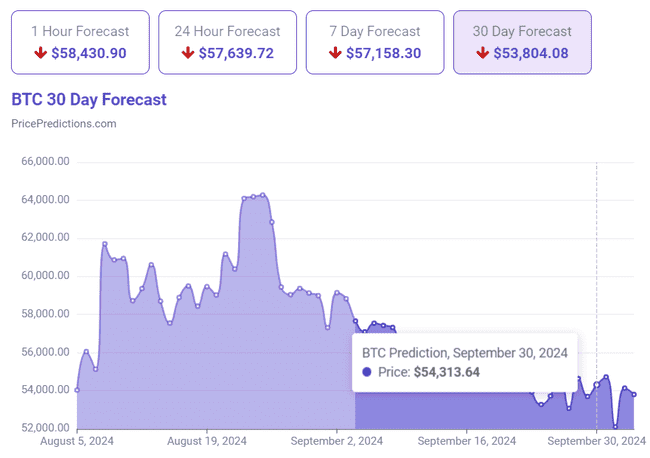Switch to the 1 Hour Forecast tab
Screen dimensions: 650x458
click(x=80, y=42)
